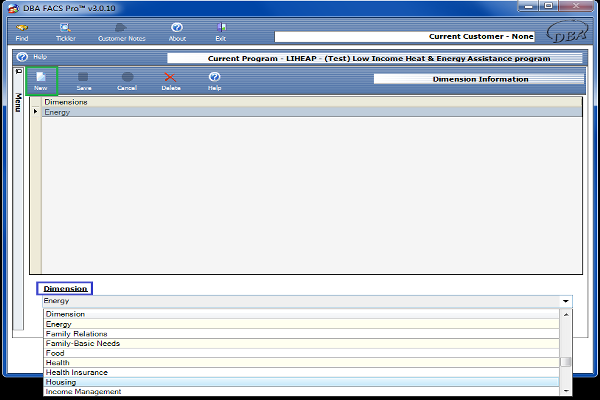Click the Dimensions column header
Image resolution: width=600 pixels, height=400 pixels.
[312, 102]
